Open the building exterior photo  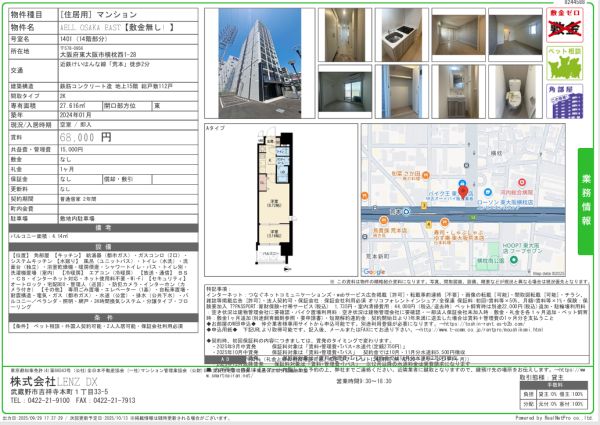(260, 63)
